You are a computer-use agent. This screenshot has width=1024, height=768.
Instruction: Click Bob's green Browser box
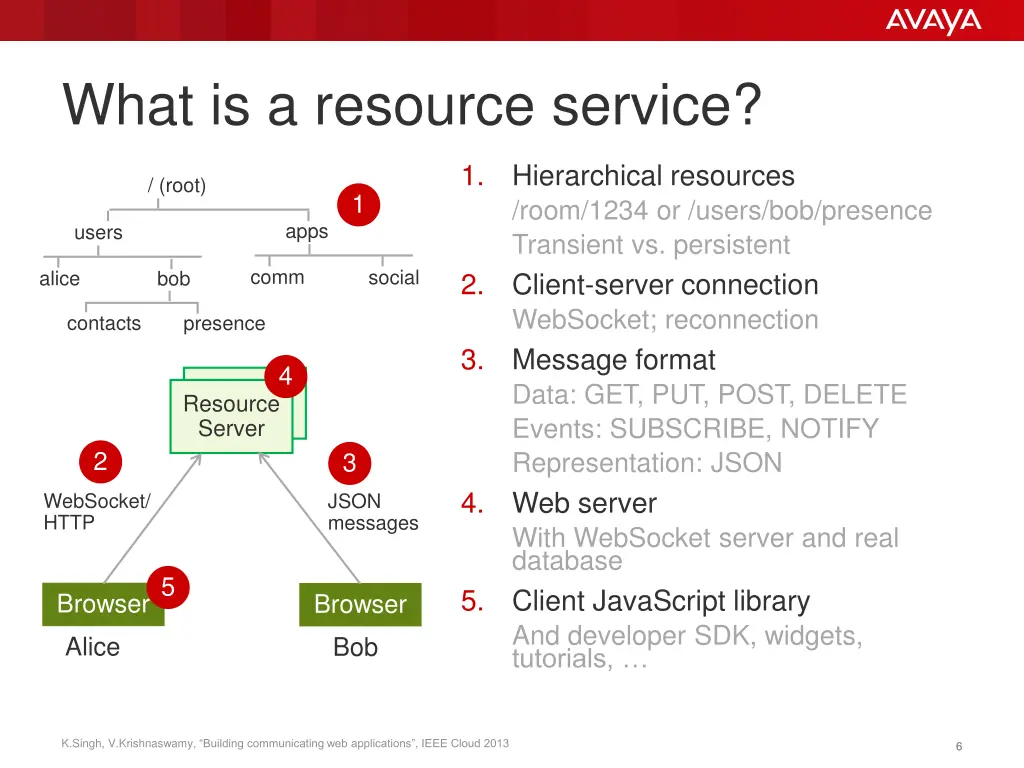coord(360,604)
